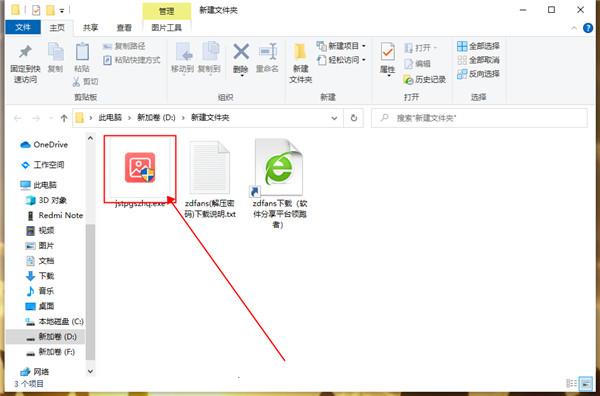
Task: Click 新加卷 (D:) in address breadcrumb
Action: click(x=157, y=118)
